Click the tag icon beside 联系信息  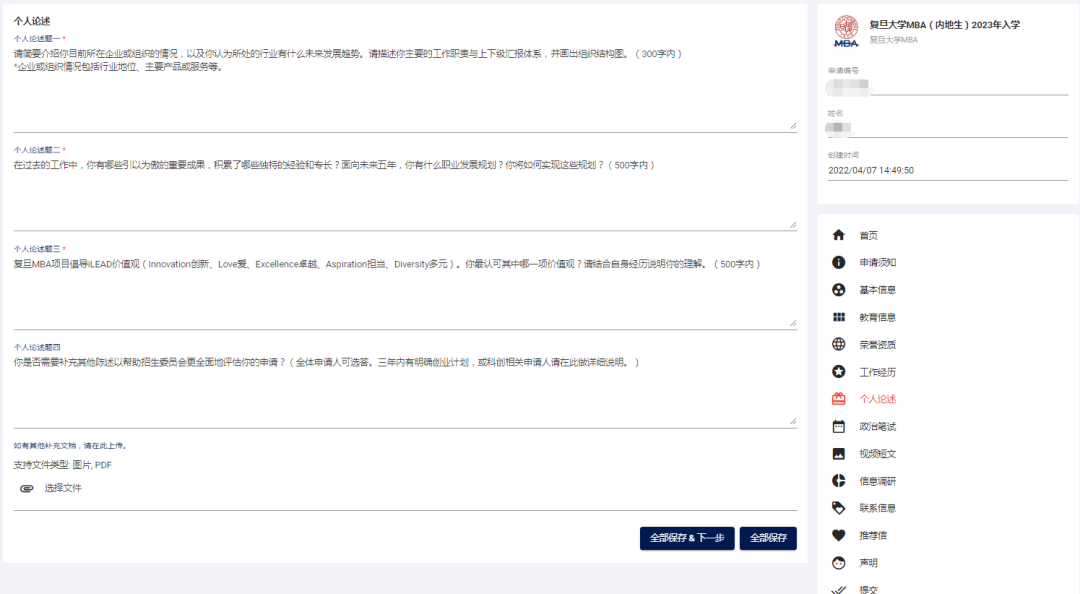838,508
